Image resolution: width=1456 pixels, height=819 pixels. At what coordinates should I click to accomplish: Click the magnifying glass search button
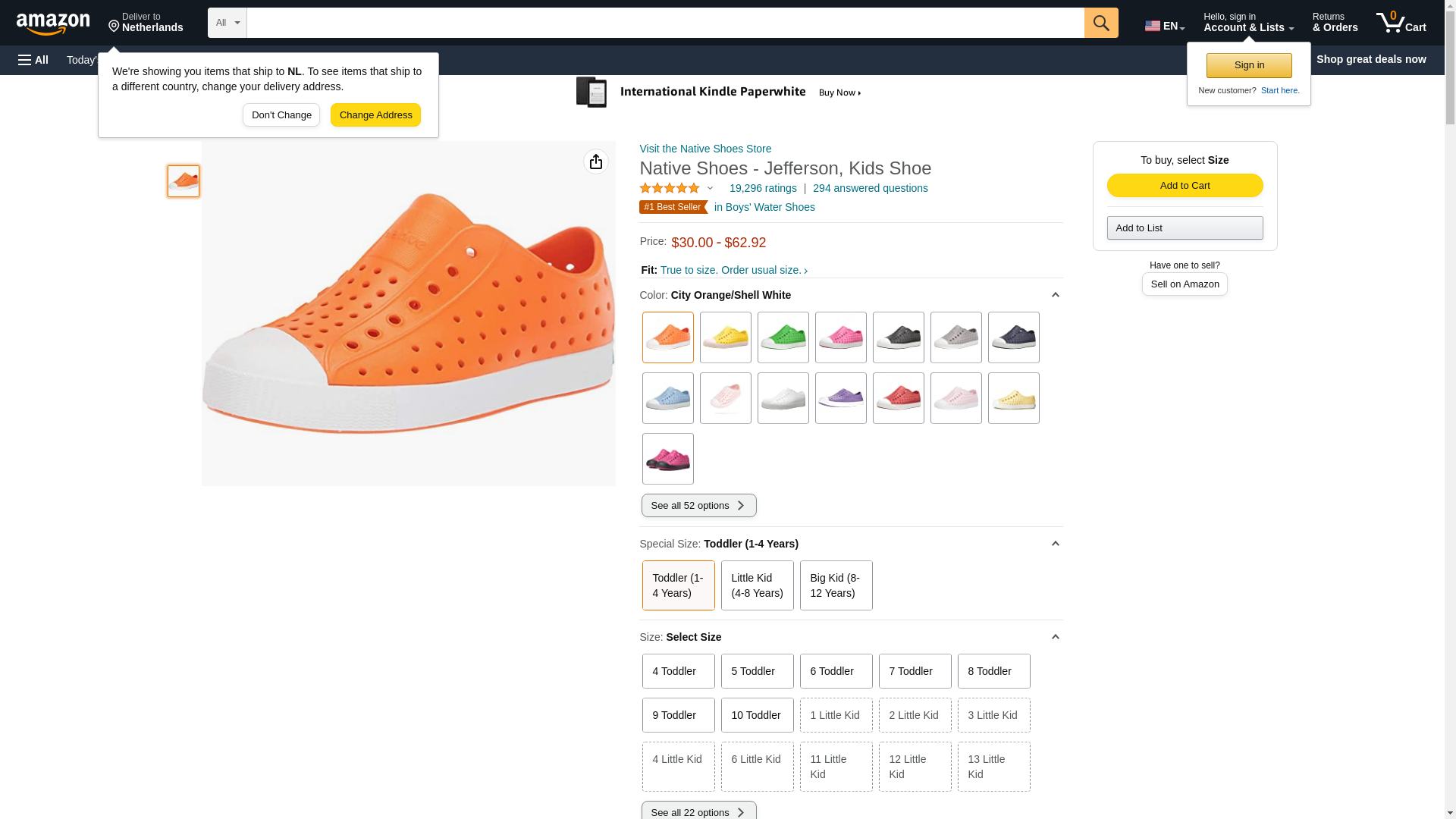tap(1100, 23)
